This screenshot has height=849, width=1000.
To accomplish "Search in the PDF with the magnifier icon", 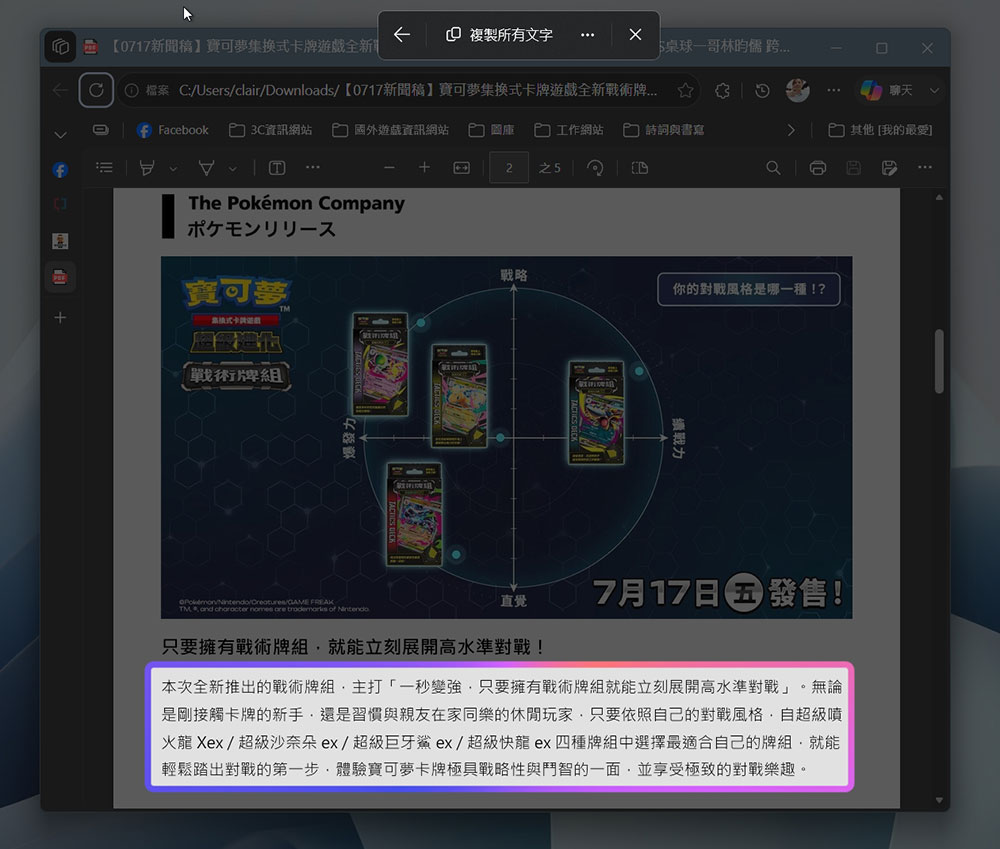I will coord(773,168).
